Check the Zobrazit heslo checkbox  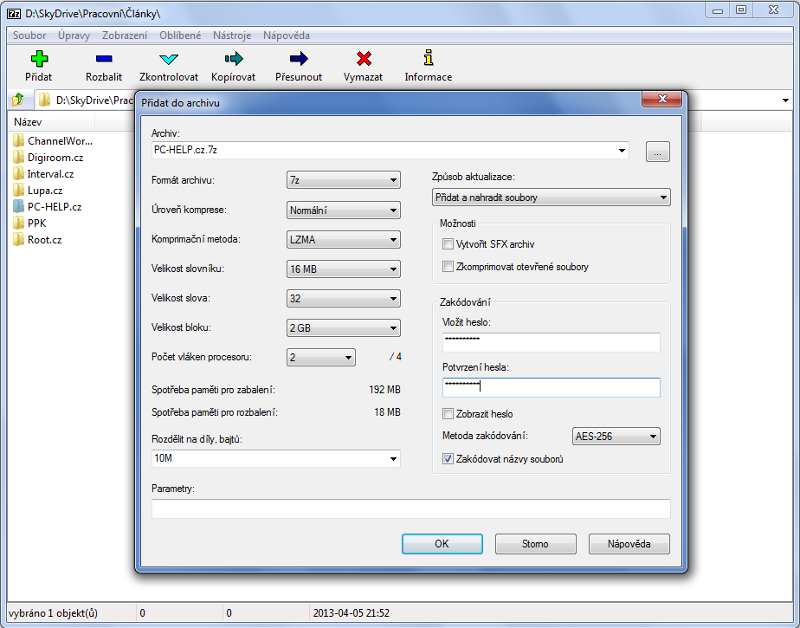point(448,414)
